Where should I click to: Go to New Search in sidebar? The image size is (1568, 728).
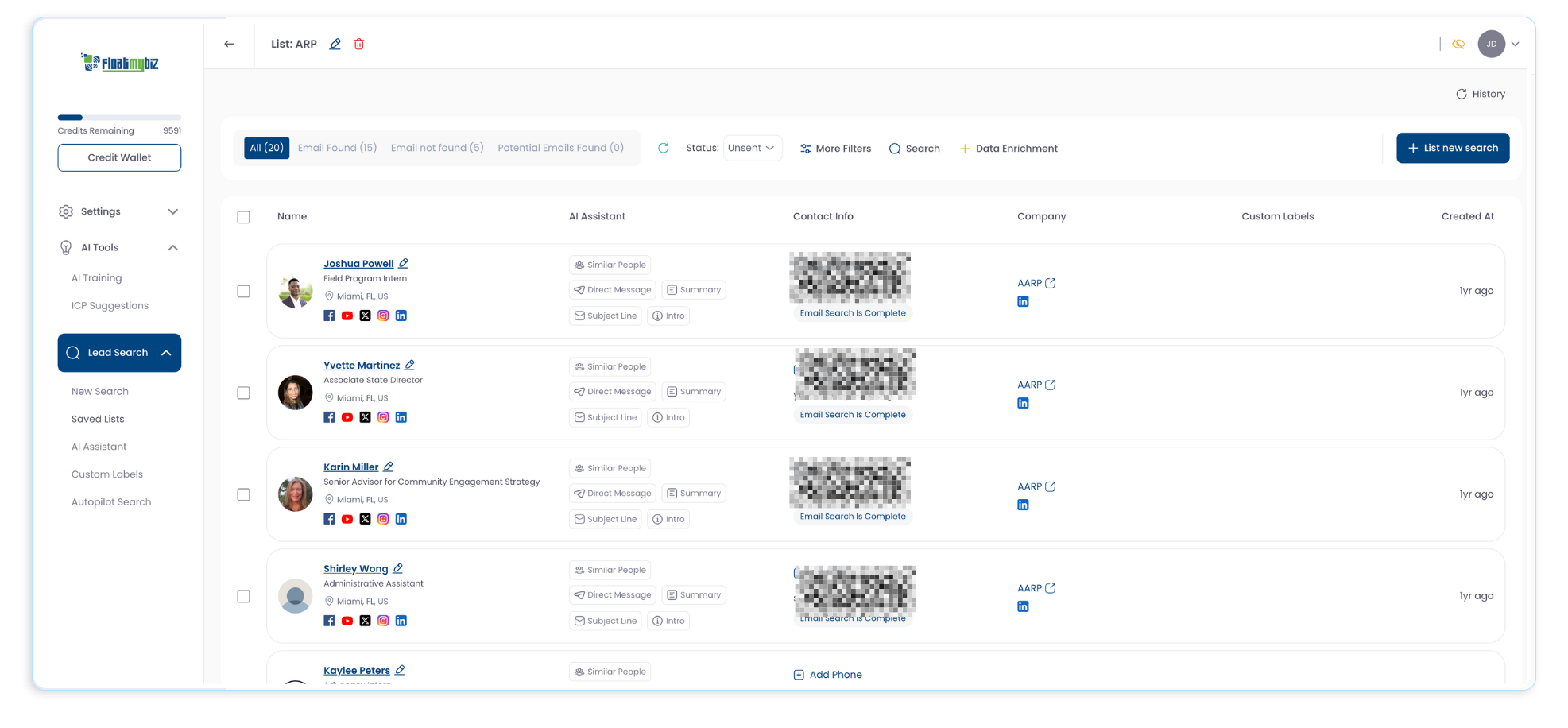point(100,391)
